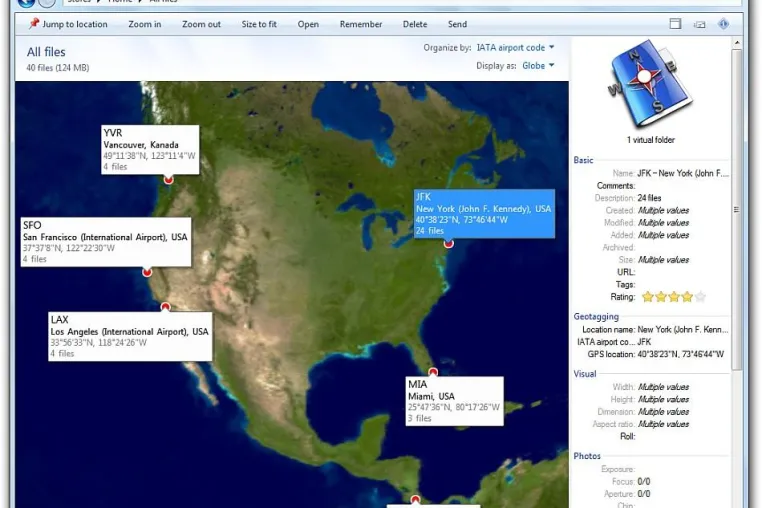762x508 pixels.
Task: Click the details pane vertical scrollbar thumb
Action: [x=737, y=209]
